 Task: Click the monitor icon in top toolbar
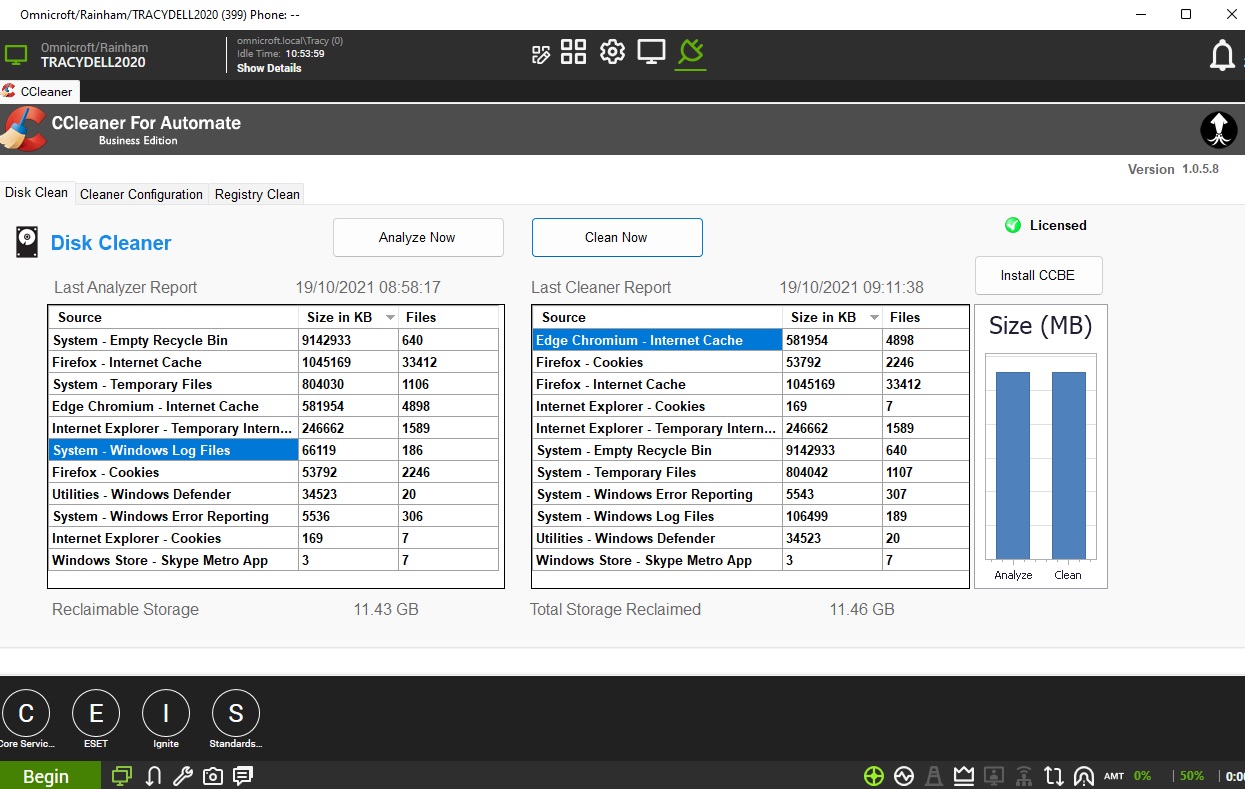click(x=651, y=52)
